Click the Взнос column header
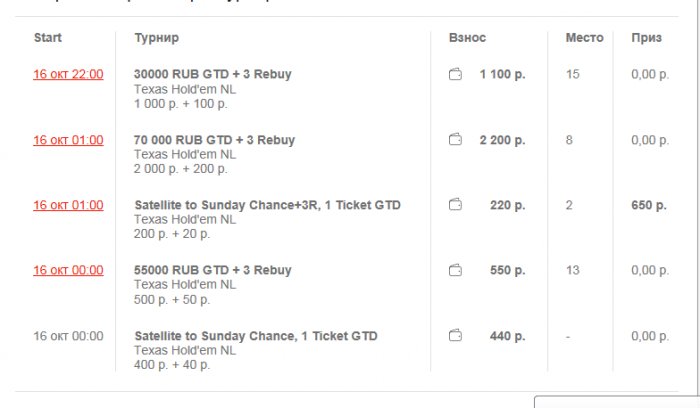 [x=467, y=38]
